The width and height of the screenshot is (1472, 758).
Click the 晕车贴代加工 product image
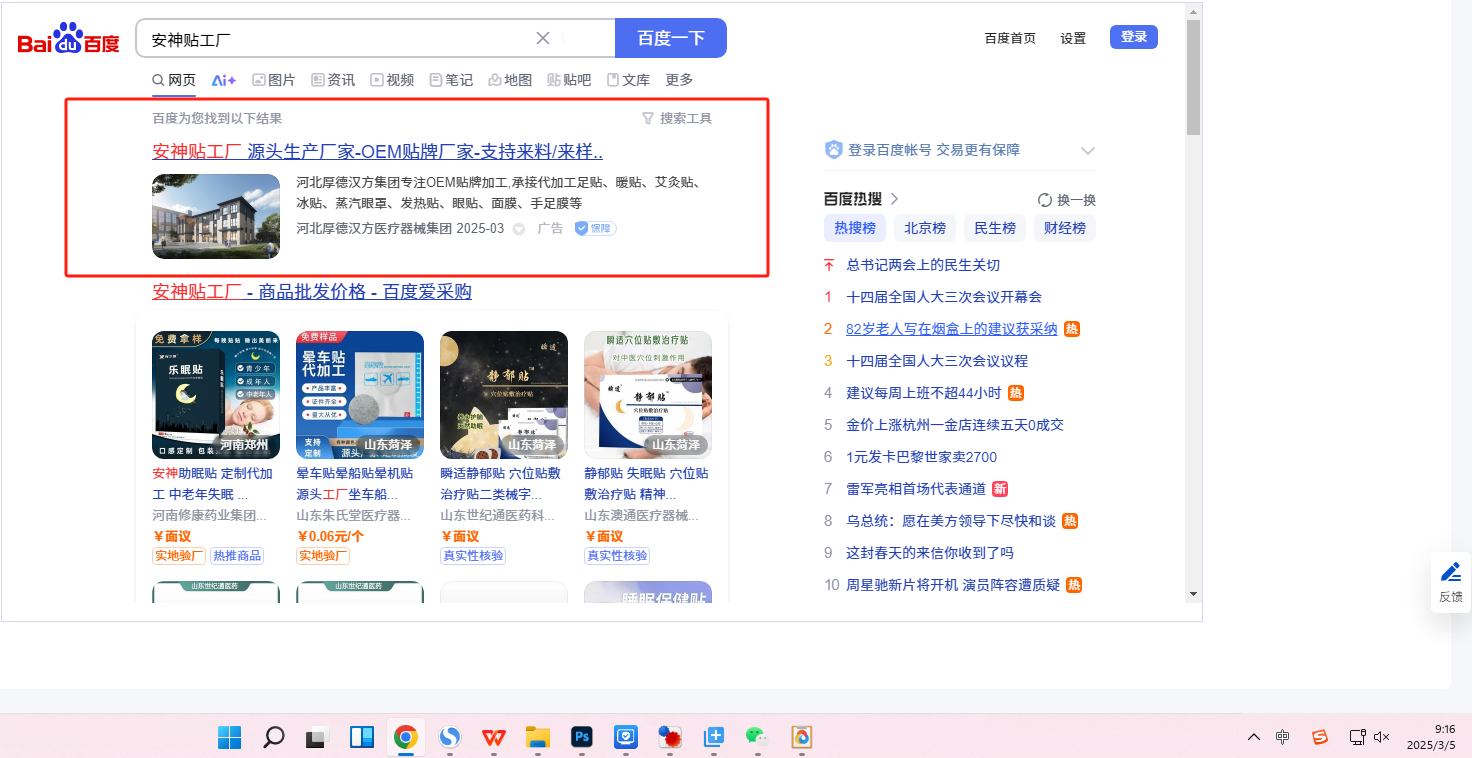click(360, 395)
